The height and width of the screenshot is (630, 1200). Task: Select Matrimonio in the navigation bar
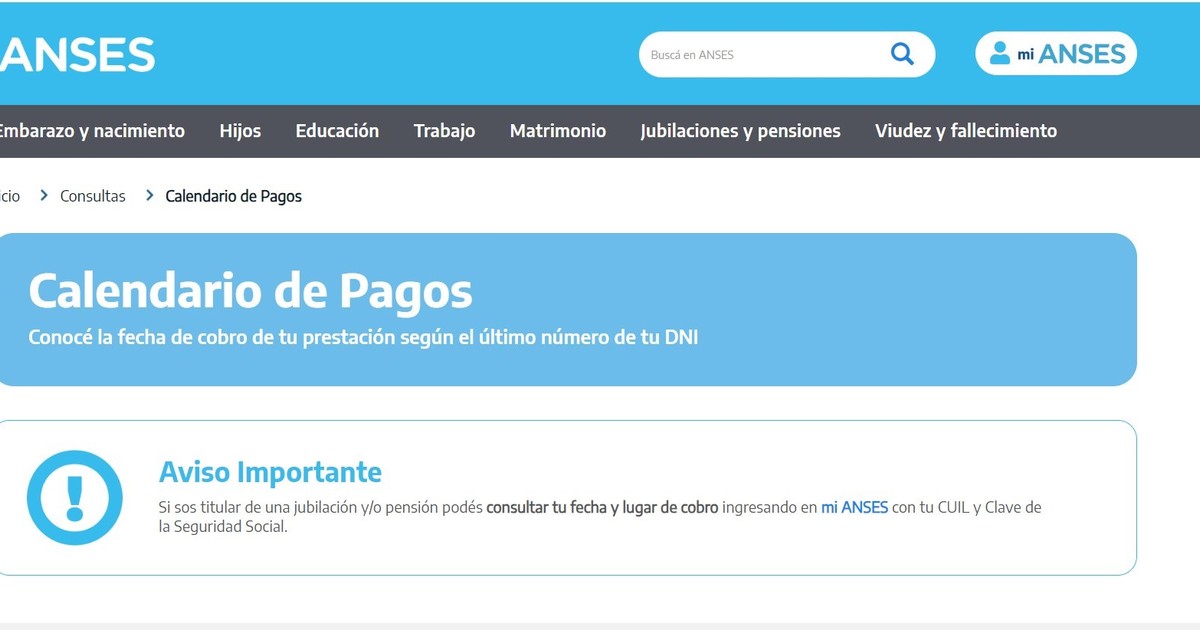coord(557,131)
